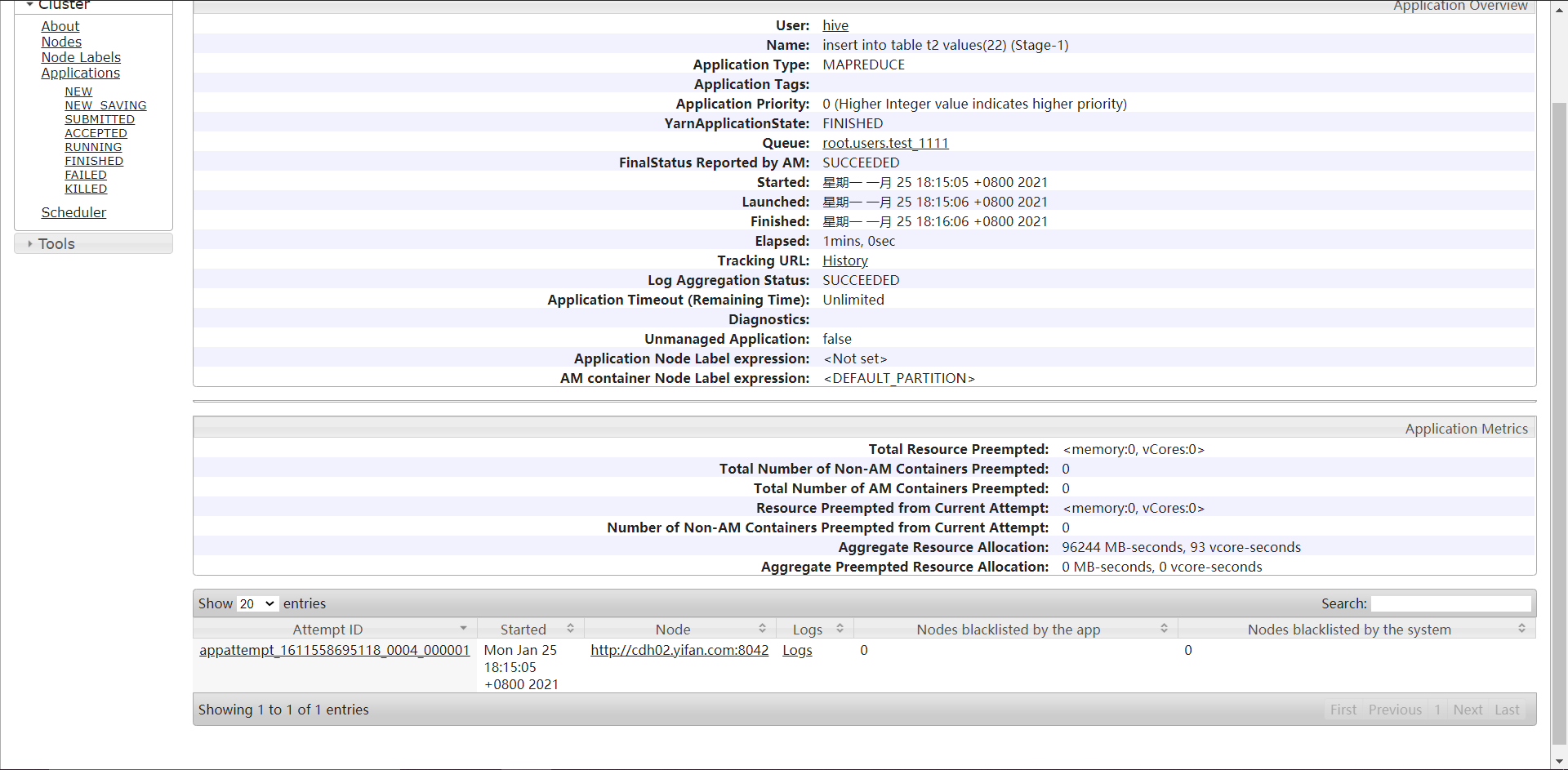Filter applications by NEW_SAVING state
1568x770 pixels.
click(105, 105)
